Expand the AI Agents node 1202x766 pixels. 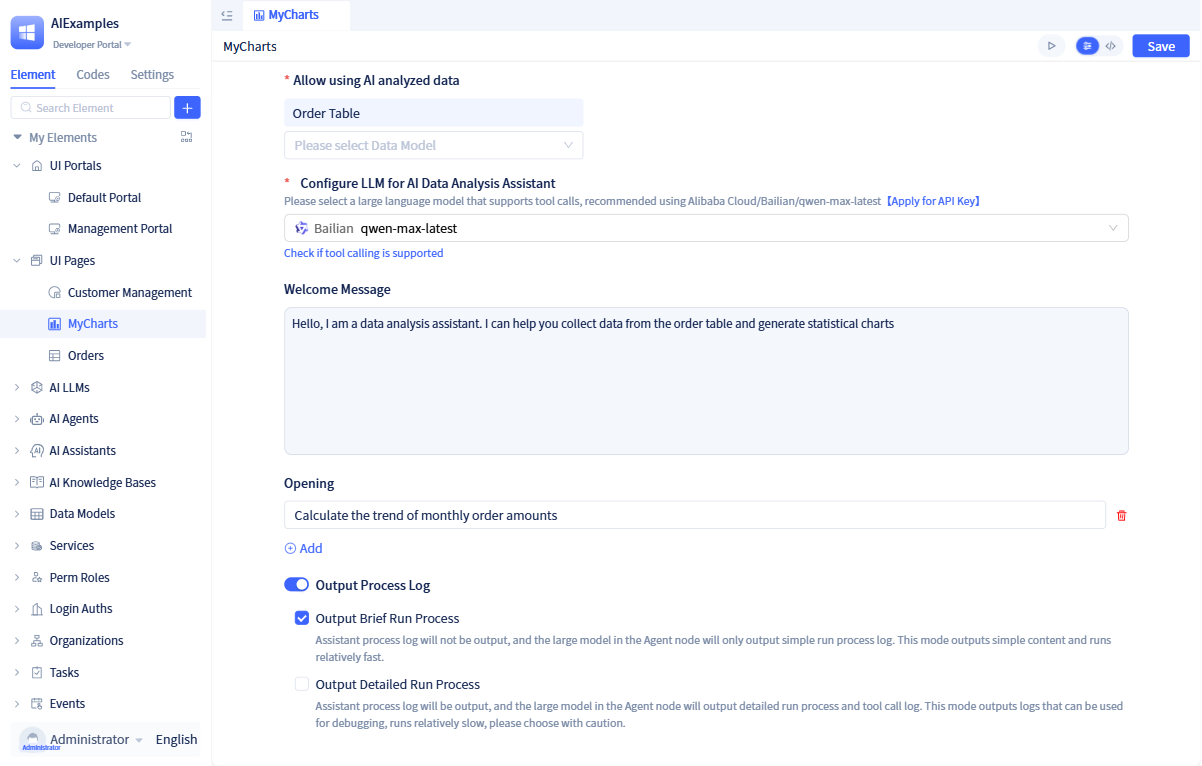[17, 419]
